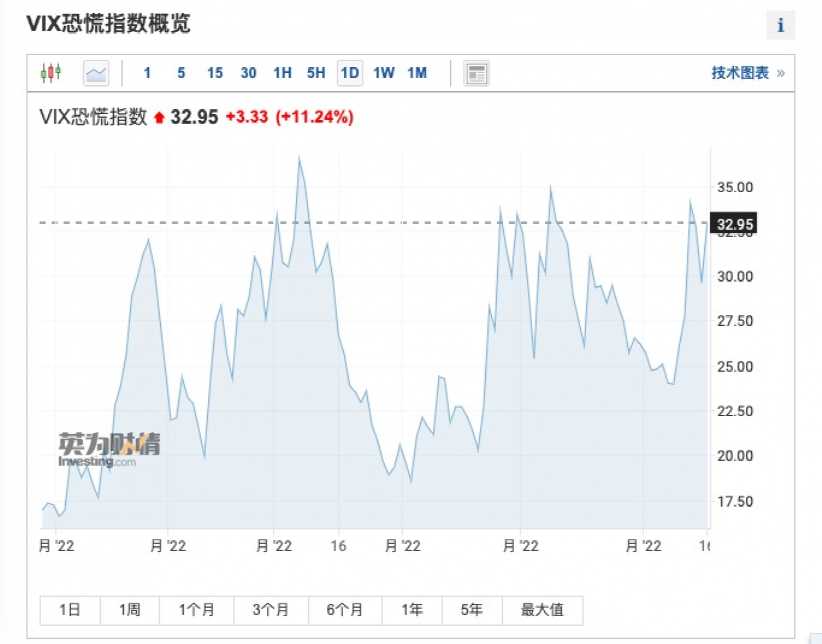This screenshot has height=644, width=822.
Task: Open the news overlay icon in toolbar
Action: pyautogui.click(x=476, y=73)
